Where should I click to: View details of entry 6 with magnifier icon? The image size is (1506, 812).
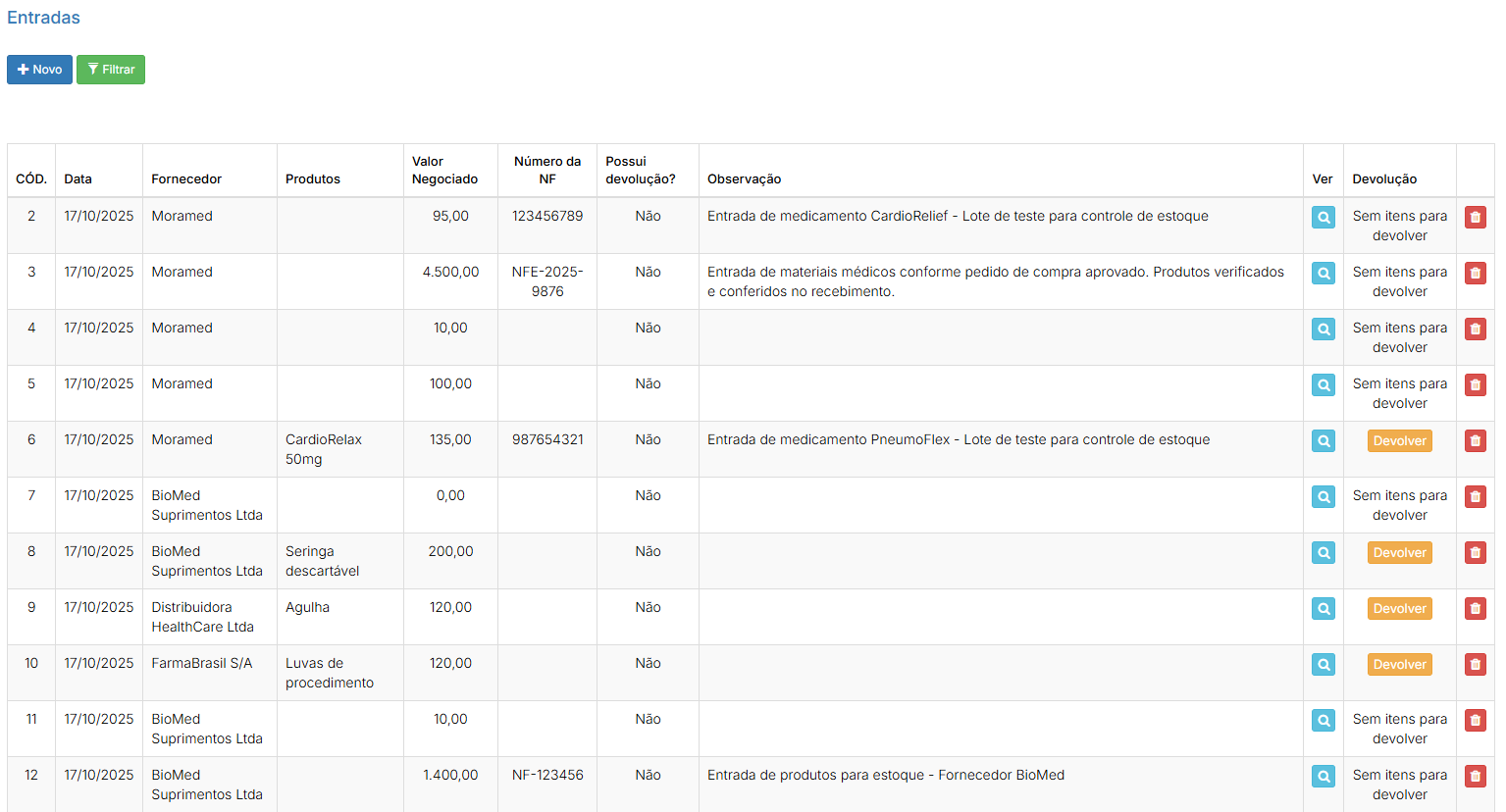[x=1323, y=441]
